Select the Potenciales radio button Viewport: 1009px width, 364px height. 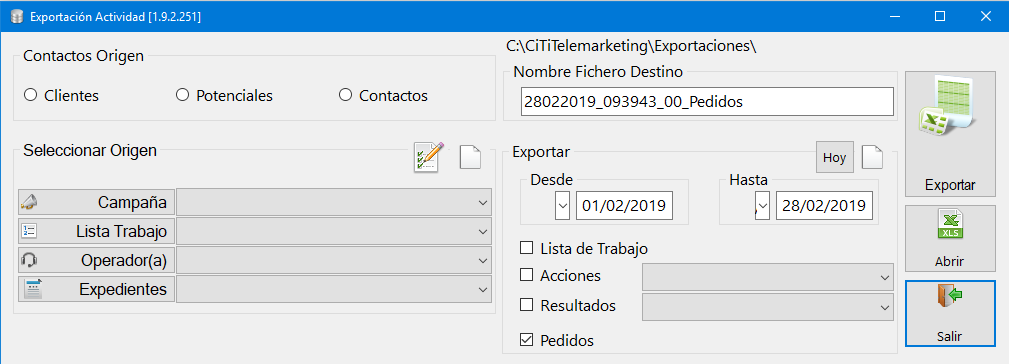click(x=182, y=95)
